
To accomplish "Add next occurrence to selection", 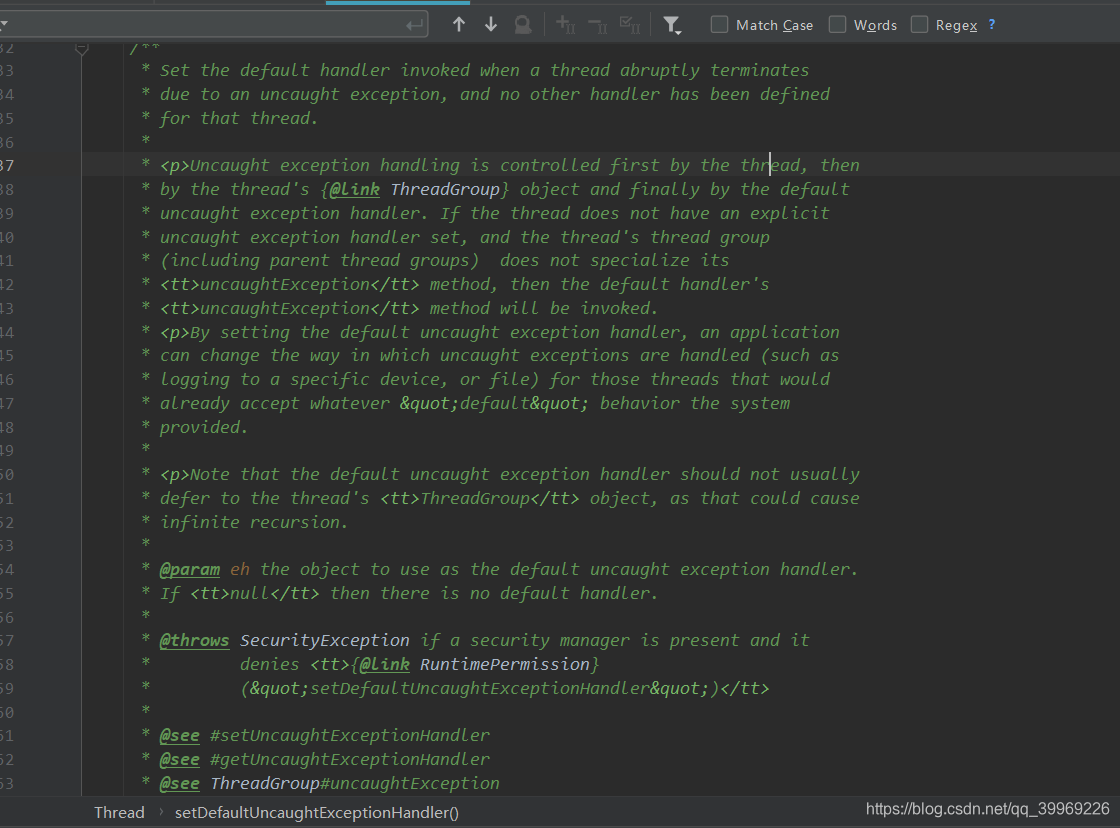I will 564,25.
